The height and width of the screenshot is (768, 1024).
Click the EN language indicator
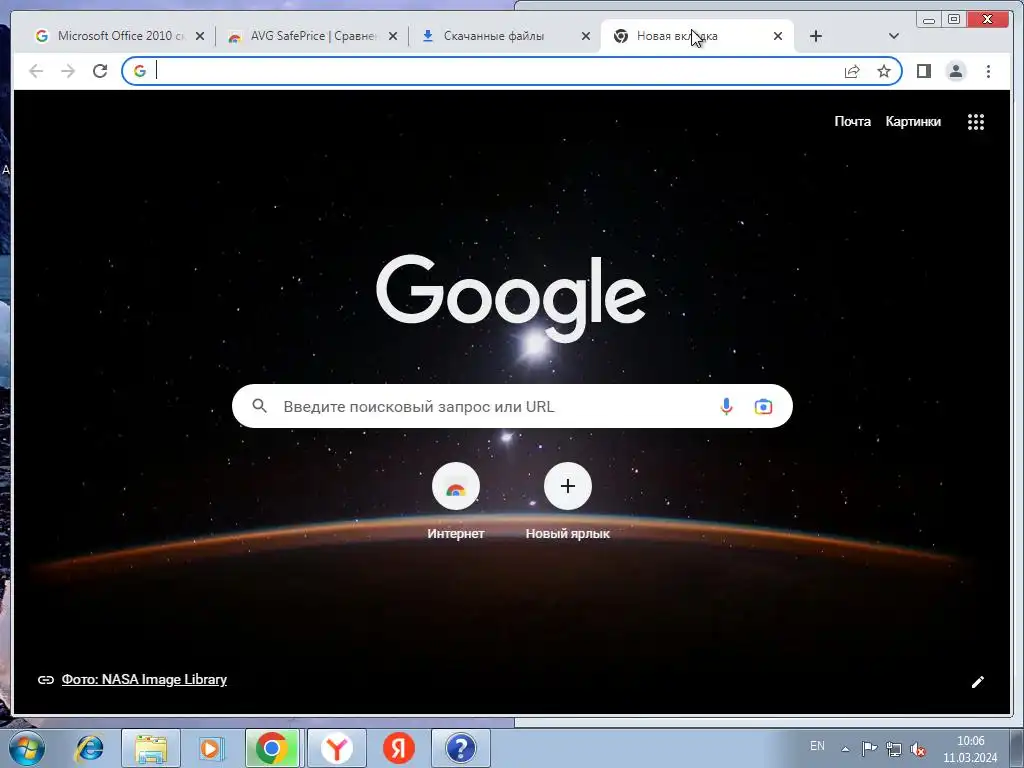pyautogui.click(x=817, y=746)
